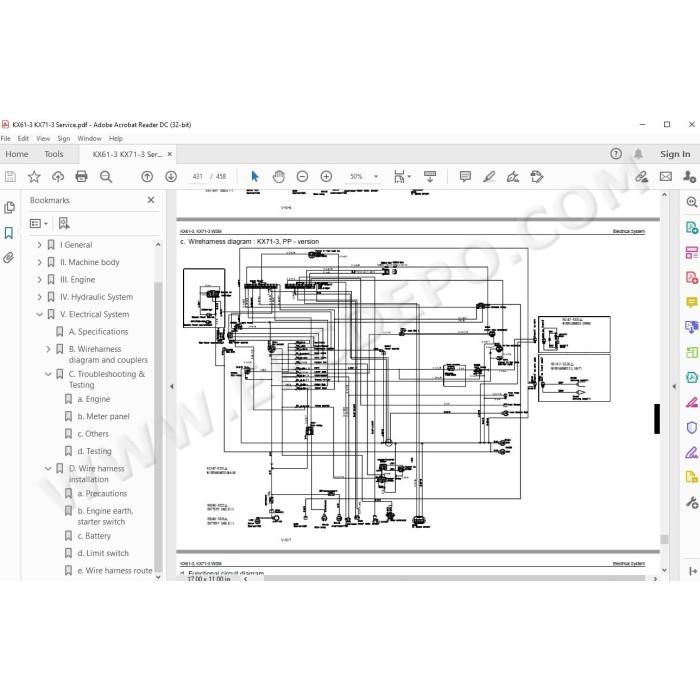The width and height of the screenshot is (700, 700).
Task: Add star bookmark to document
Action: click(34, 177)
